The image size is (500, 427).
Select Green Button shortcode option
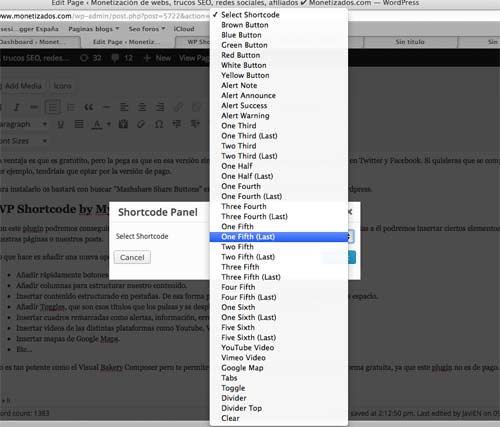[279, 45]
